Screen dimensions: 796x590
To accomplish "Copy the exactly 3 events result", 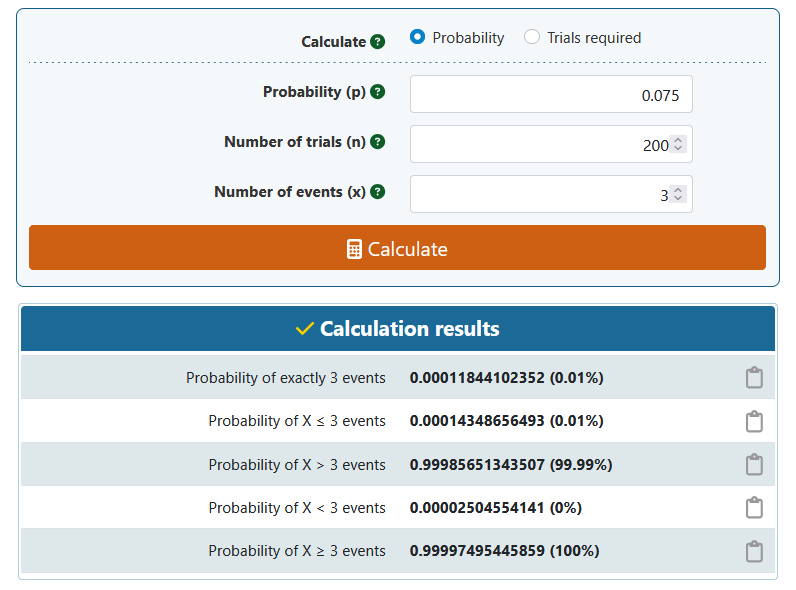I will point(754,378).
